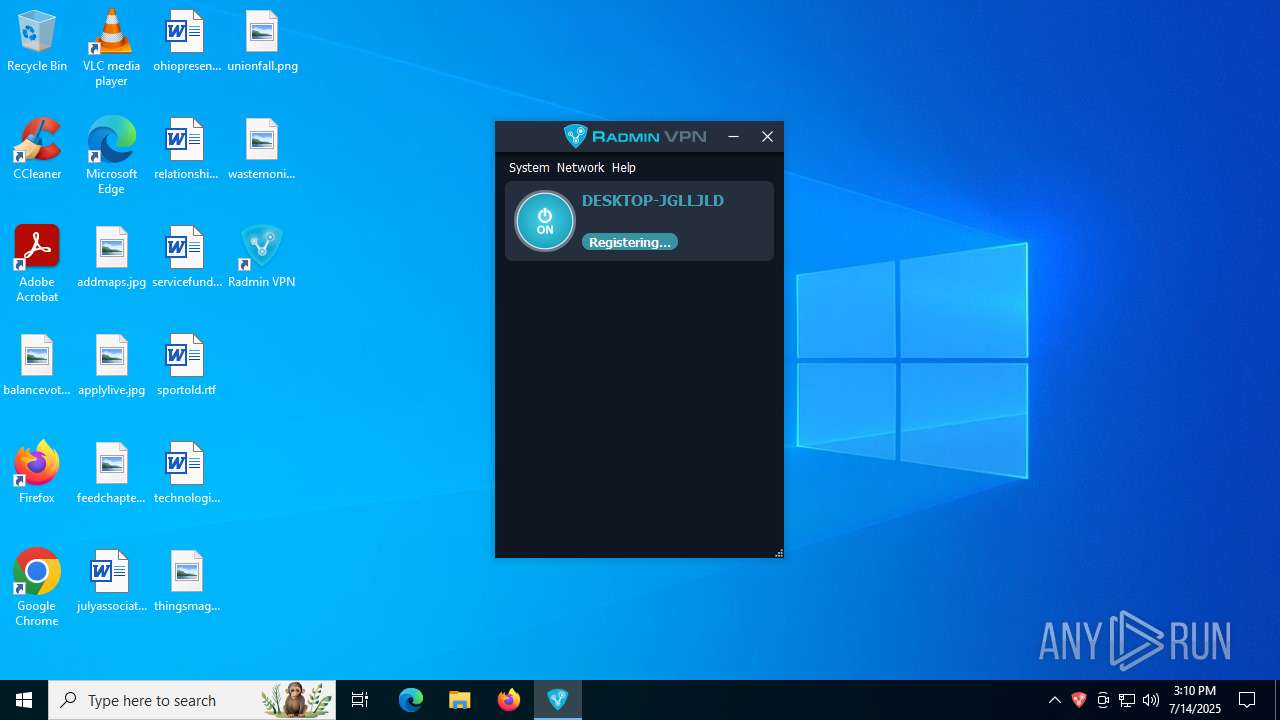Select the Recycle Bin desktop icon
The width and height of the screenshot is (1280, 720).
[x=37, y=42]
